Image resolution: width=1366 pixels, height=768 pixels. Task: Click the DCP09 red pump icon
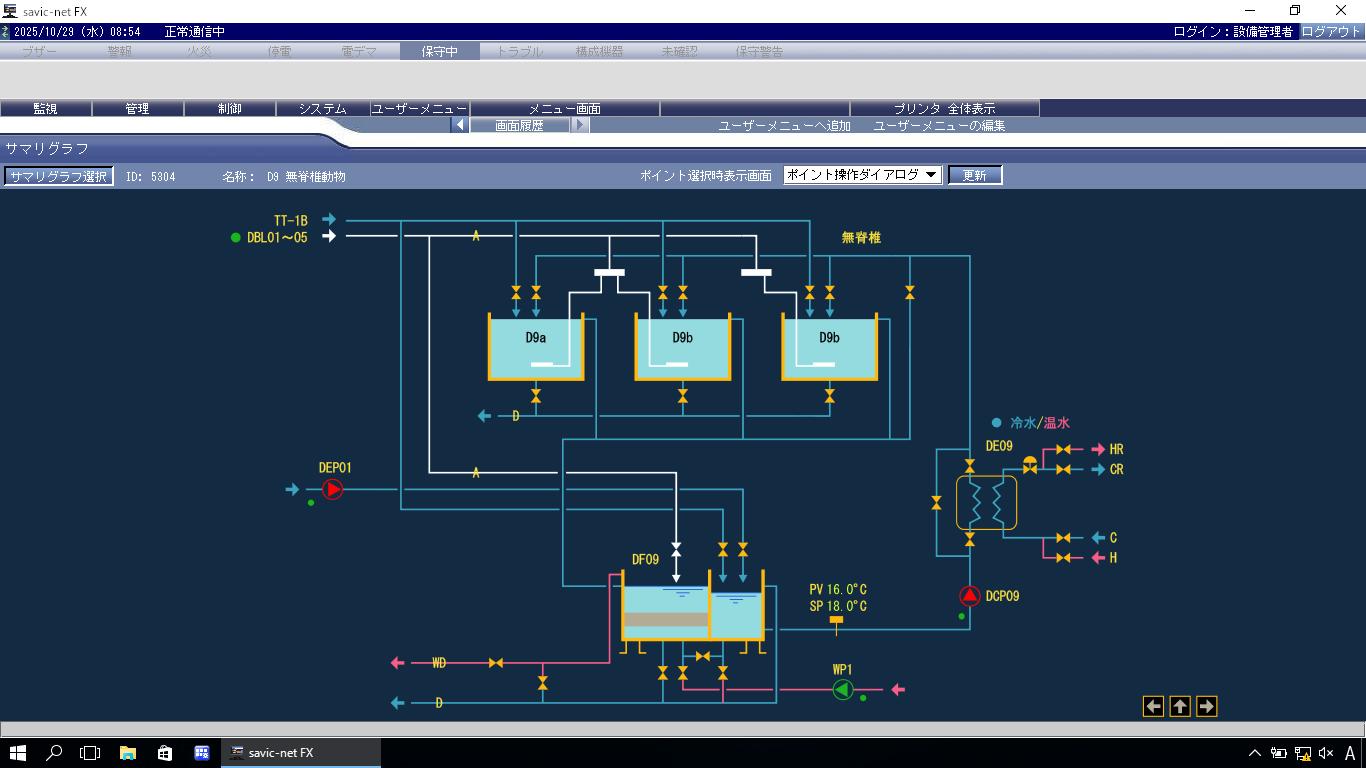[969, 596]
